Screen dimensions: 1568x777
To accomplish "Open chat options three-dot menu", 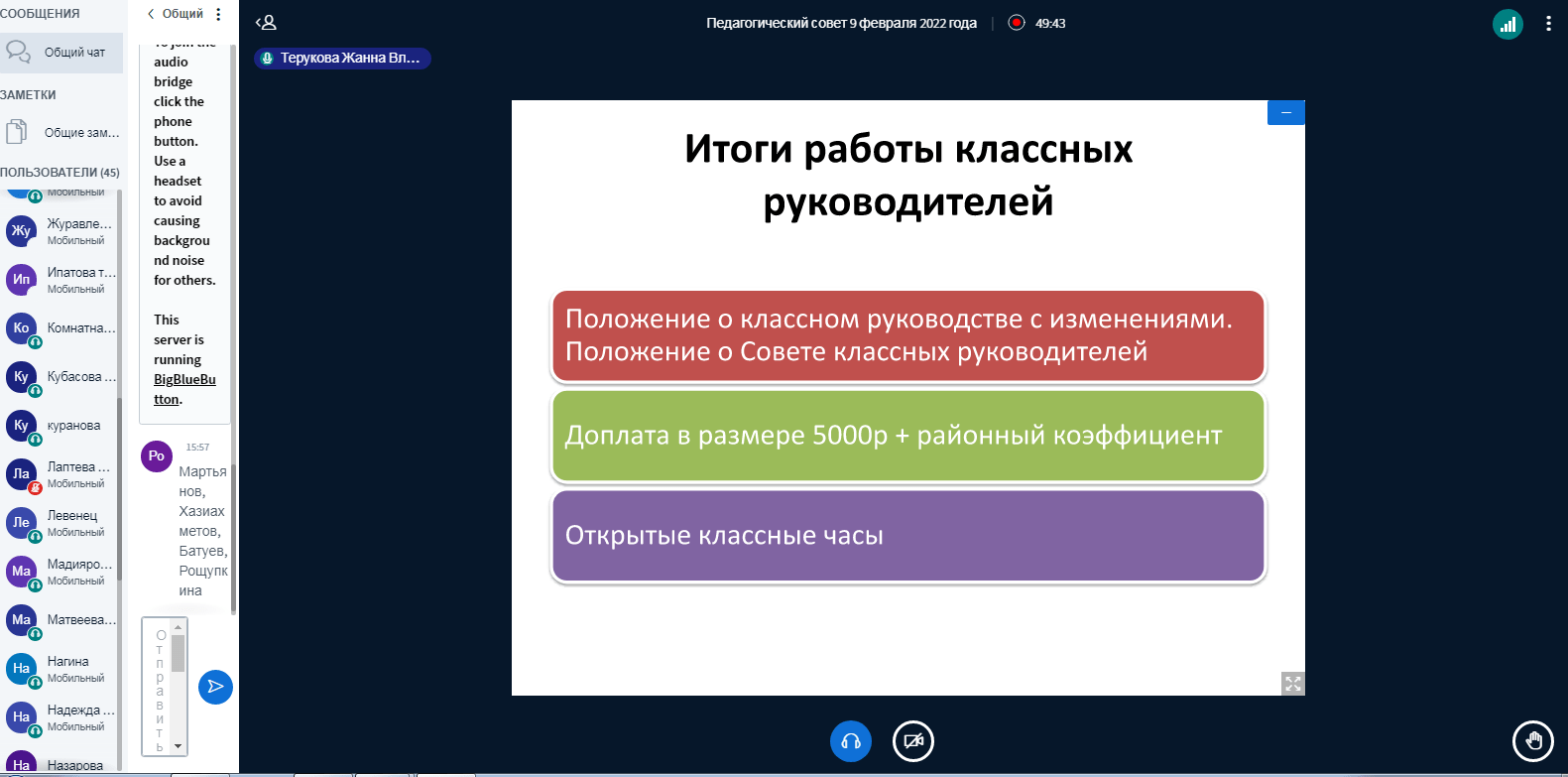I will (218, 14).
